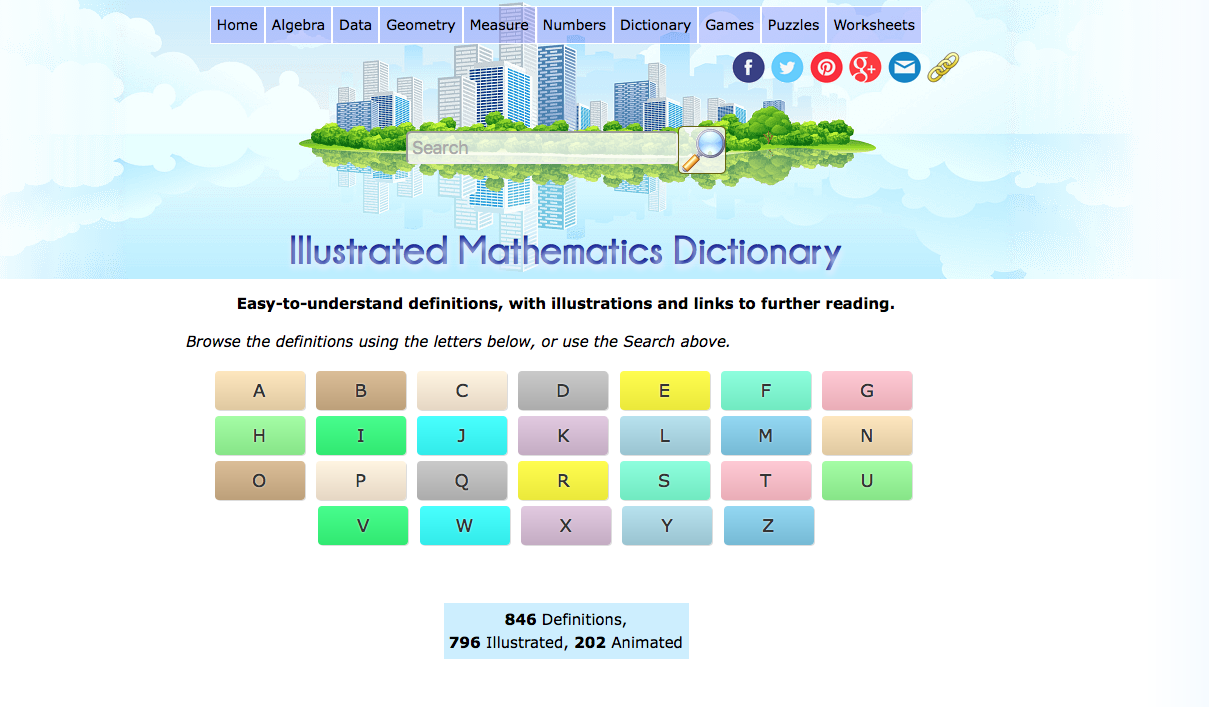Image resolution: width=1209 pixels, height=707 pixels.
Task: Pin this page to Pinterest
Action: 826,67
